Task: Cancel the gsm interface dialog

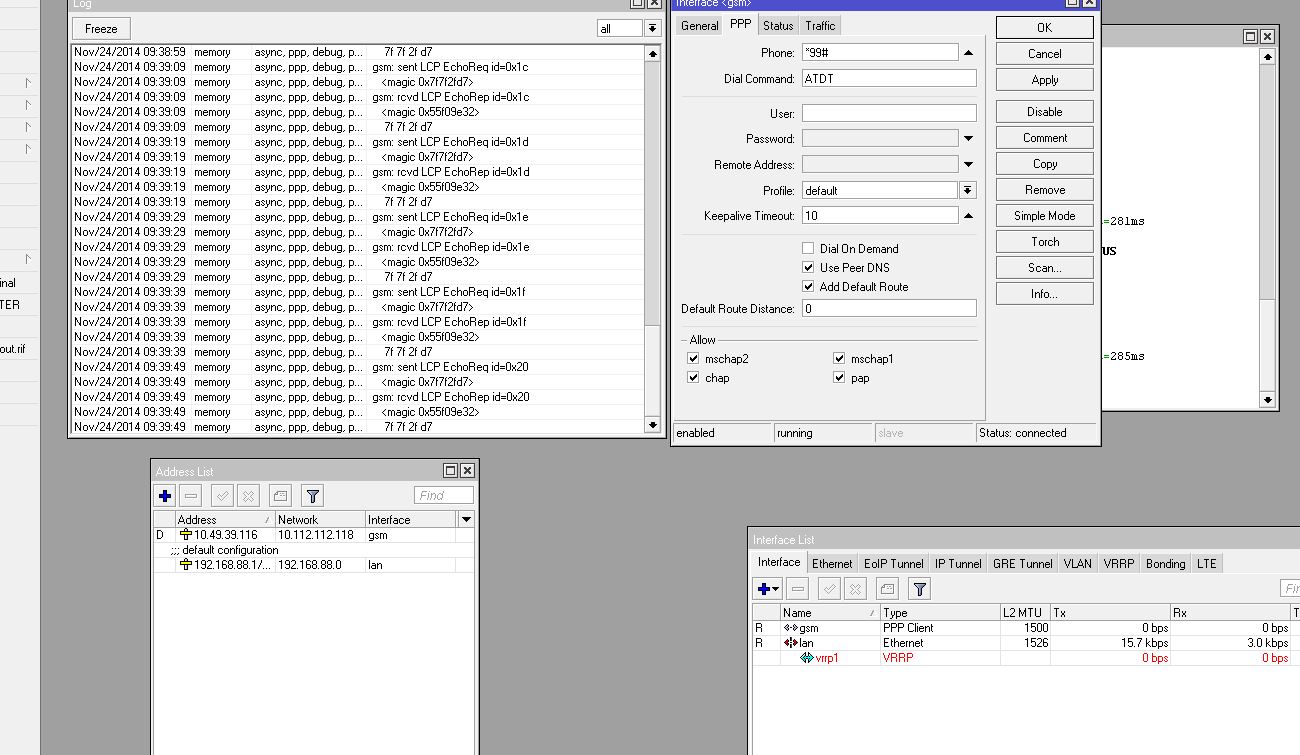Action: coord(1044,54)
